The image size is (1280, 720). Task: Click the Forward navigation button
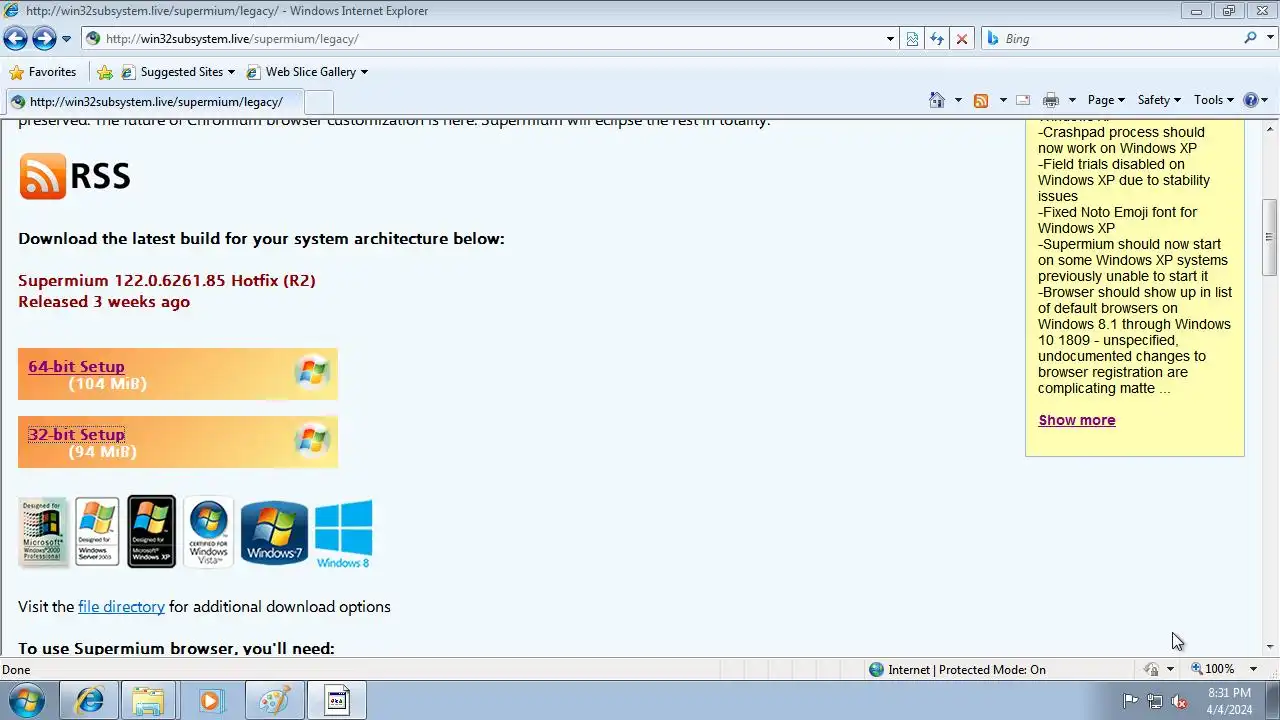coord(44,39)
